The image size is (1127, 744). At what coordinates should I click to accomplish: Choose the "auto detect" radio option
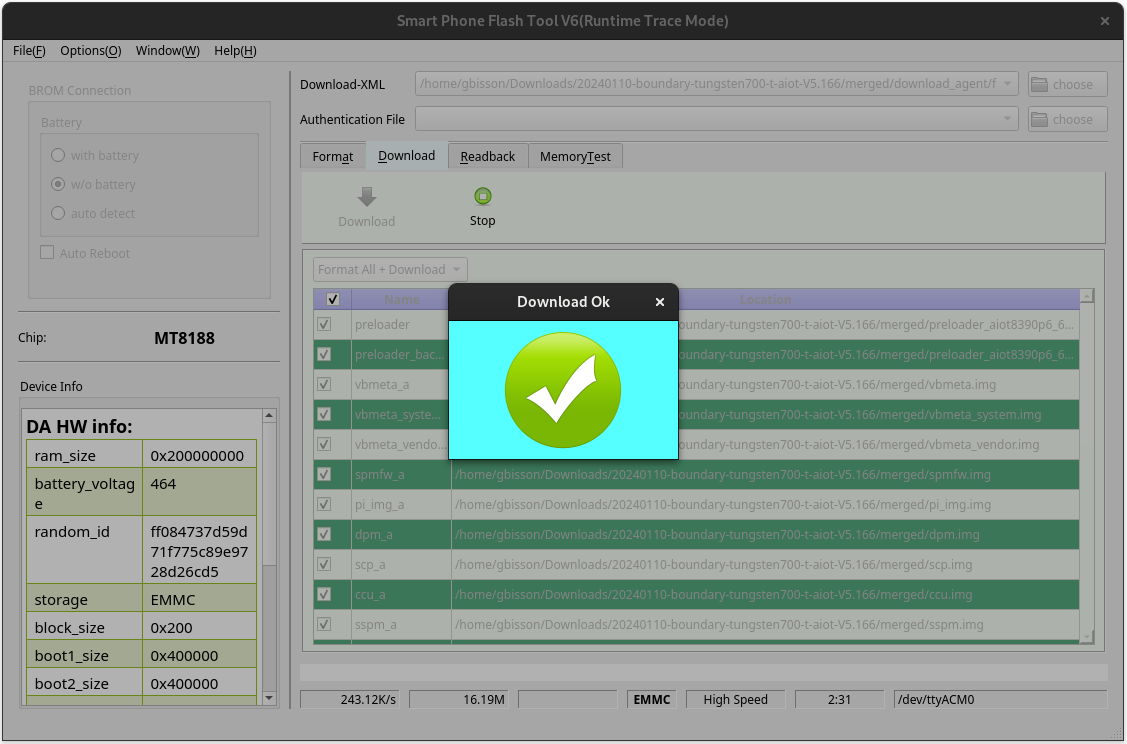[58, 213]
